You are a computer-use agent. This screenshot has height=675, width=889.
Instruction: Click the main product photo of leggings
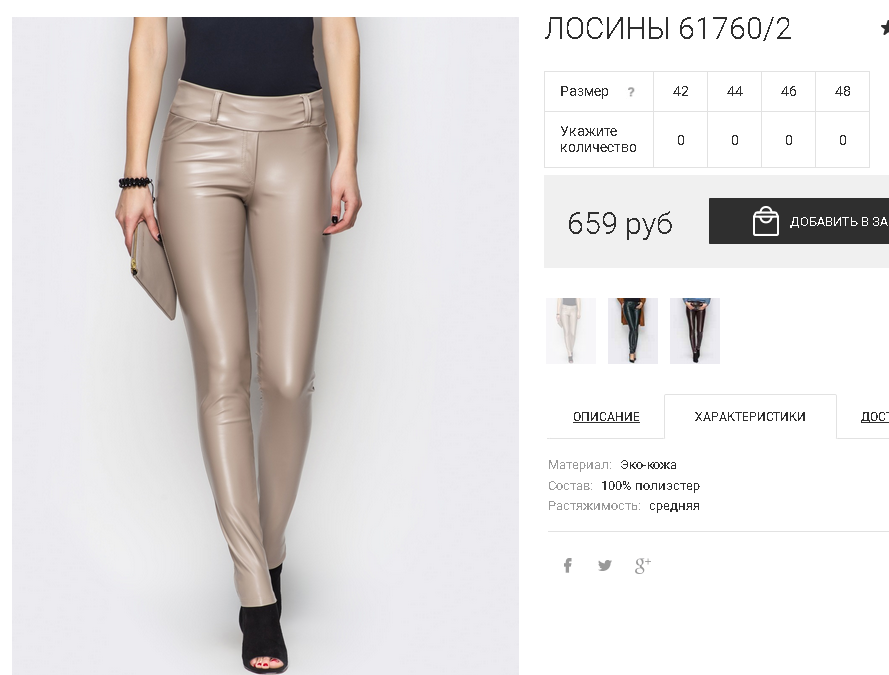click(265, 346)
